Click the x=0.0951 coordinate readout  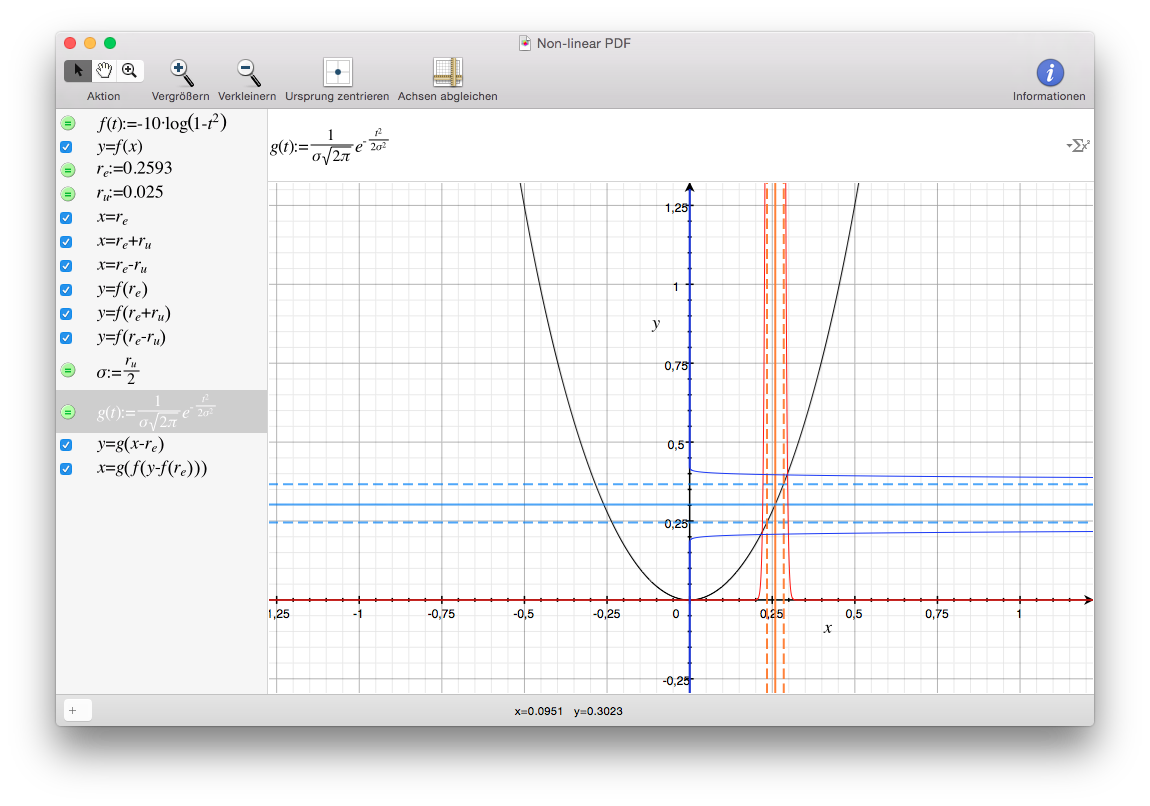pyautogui.click(x=538, y=711)
